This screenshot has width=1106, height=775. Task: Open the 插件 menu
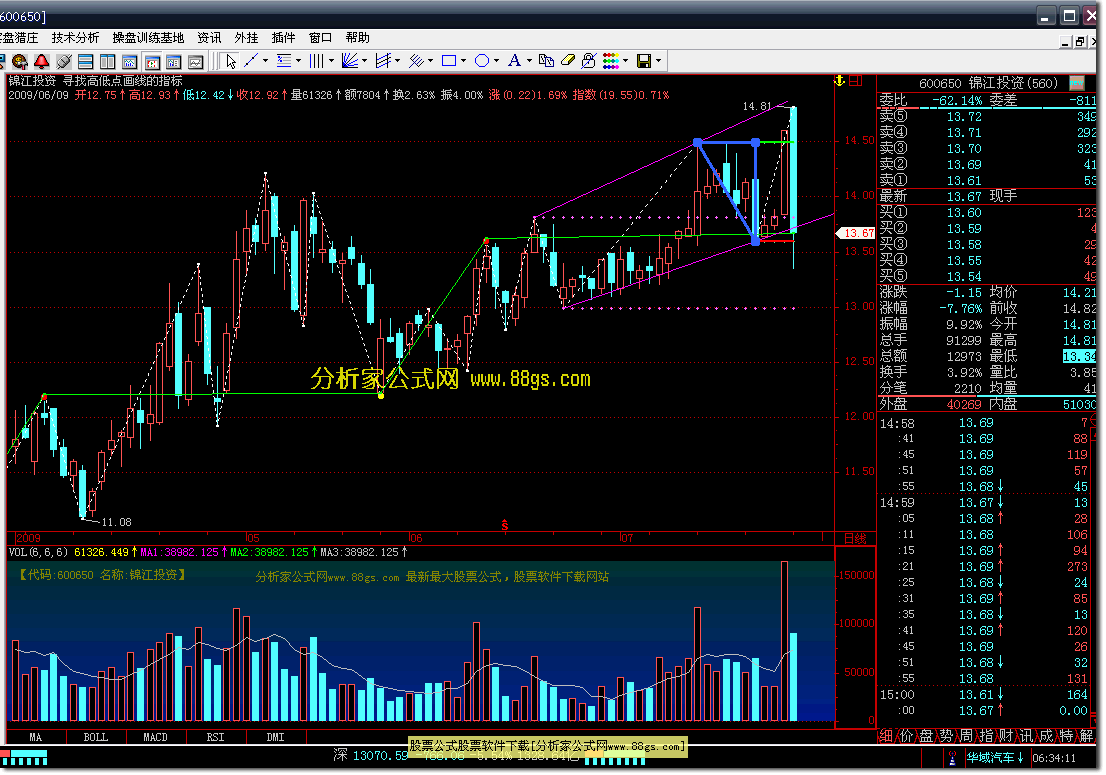coord(284,38)
